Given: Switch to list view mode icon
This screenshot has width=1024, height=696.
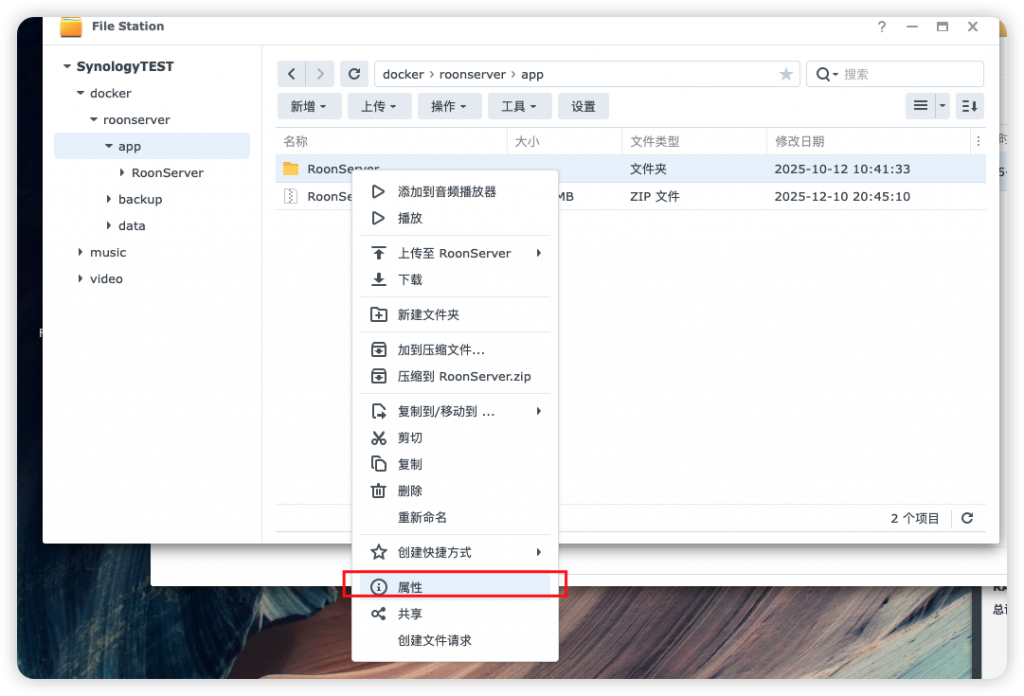Looking at the screenshot, I should tap(920, 106).
